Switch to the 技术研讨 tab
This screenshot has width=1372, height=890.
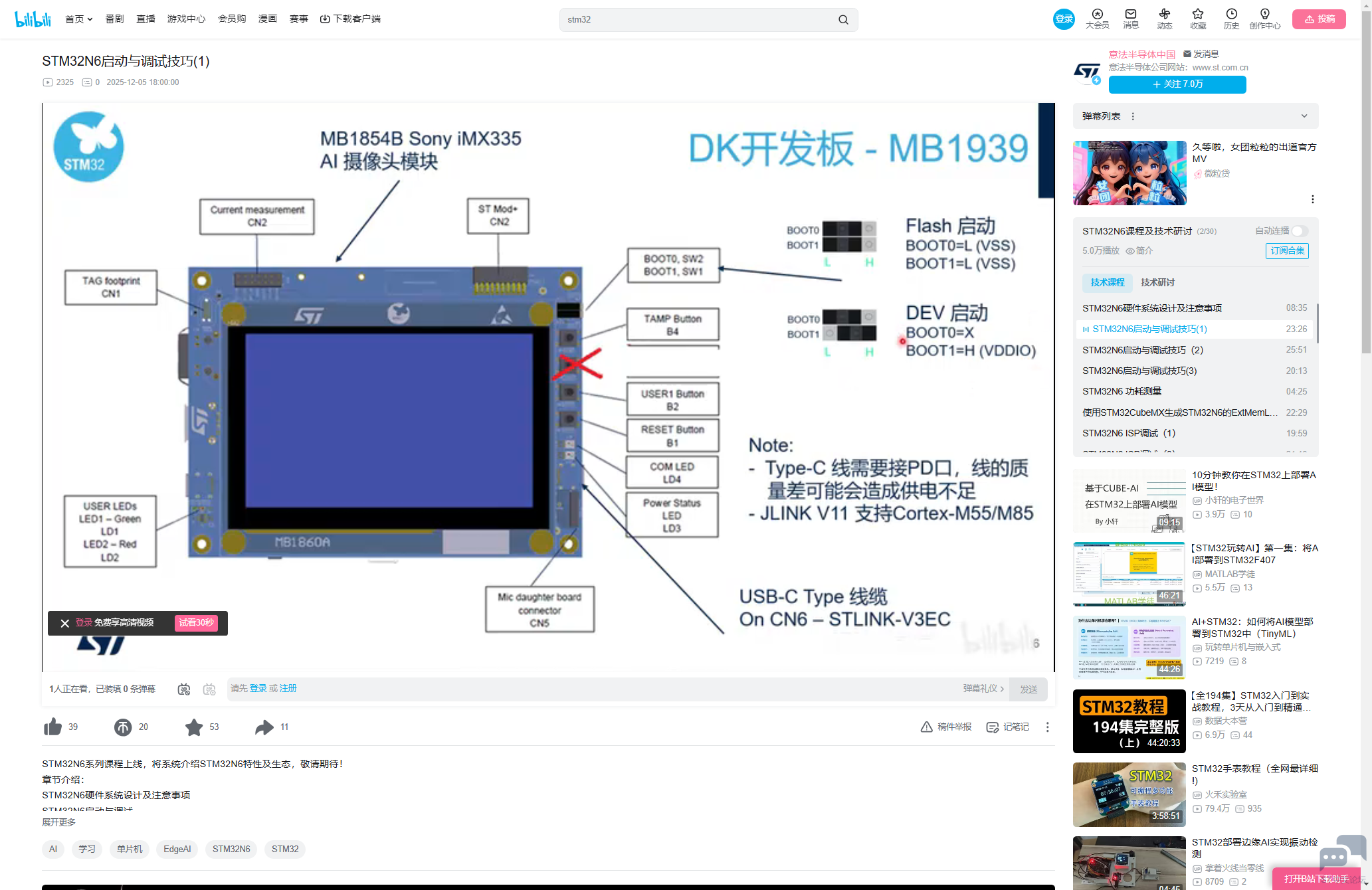click(1158, 283)
